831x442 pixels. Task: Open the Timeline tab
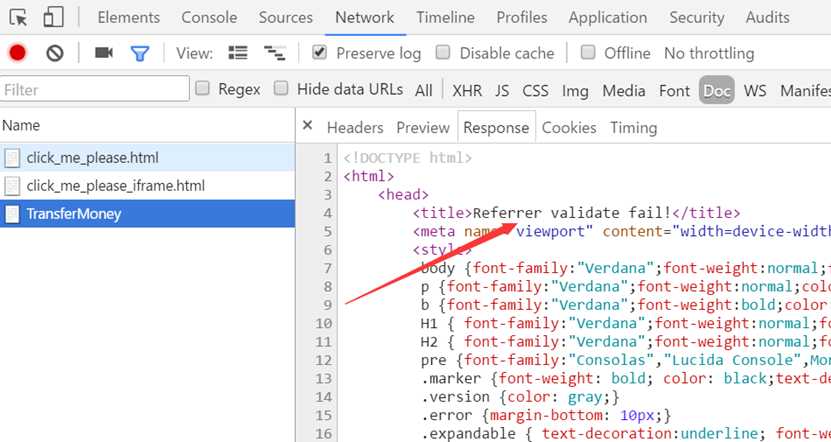(x=445, y=17)
